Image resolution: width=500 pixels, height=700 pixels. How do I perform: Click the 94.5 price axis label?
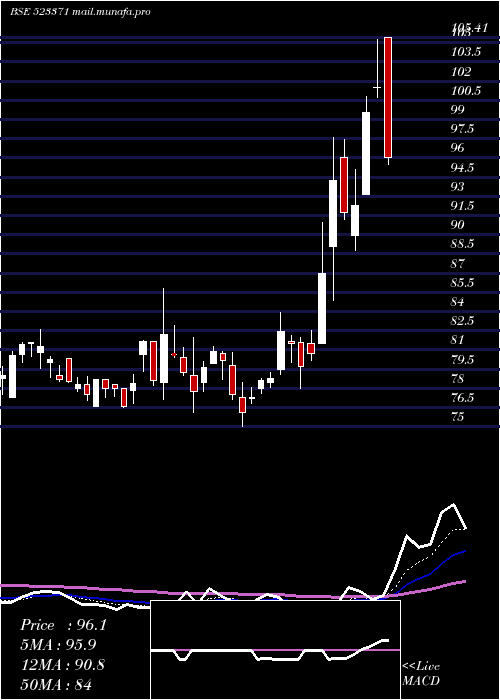463,167
